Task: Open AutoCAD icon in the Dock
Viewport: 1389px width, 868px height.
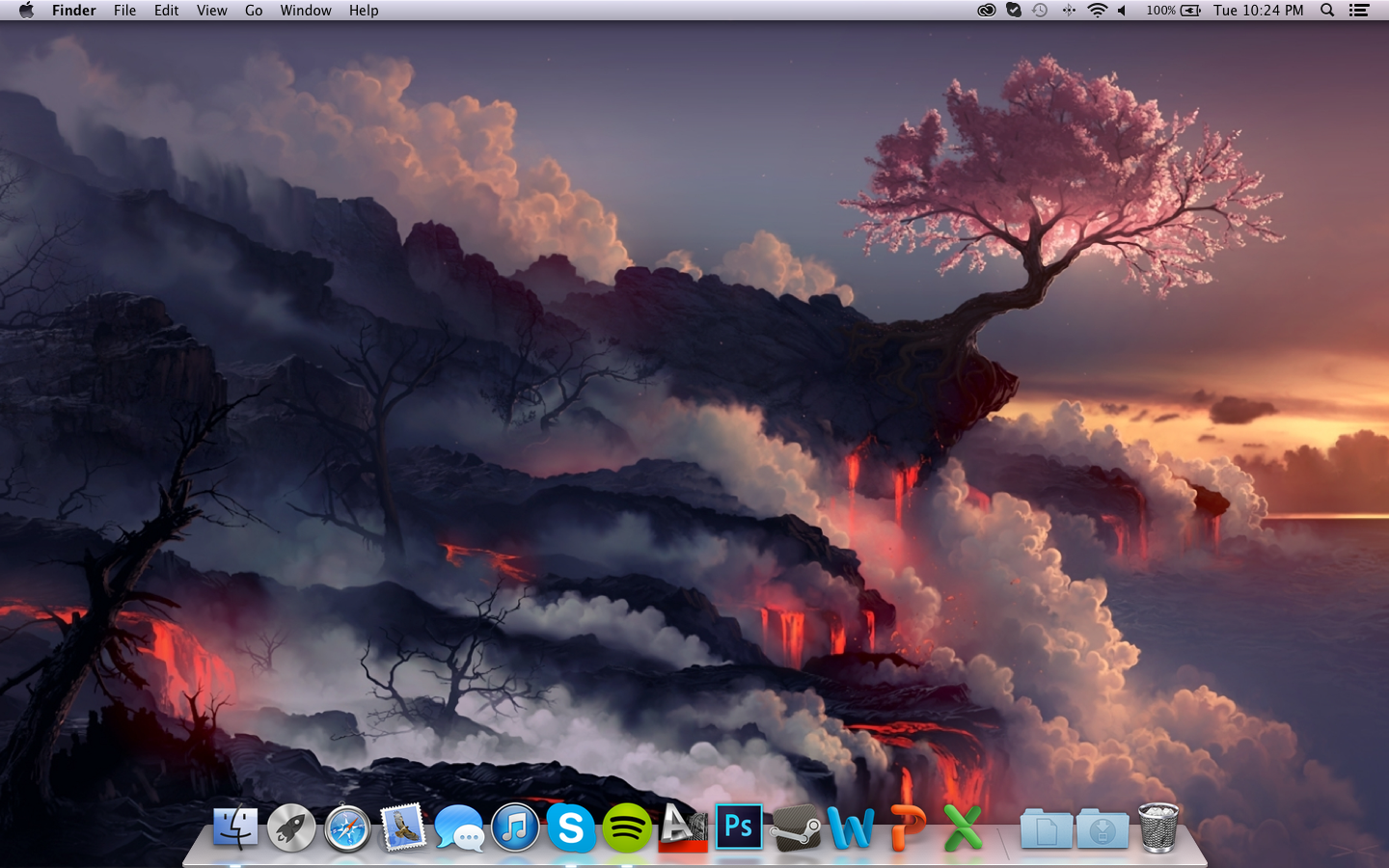Action: (683, 827)
